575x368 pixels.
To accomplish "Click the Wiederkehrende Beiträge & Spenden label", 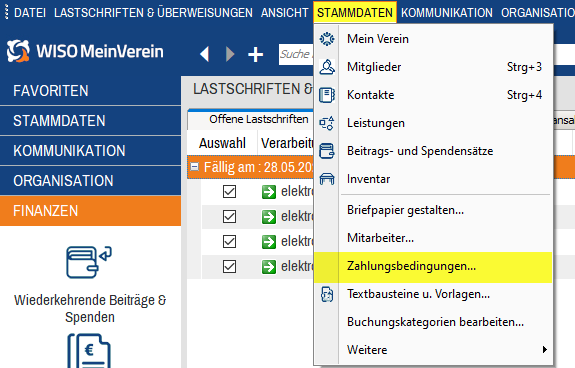I will 90,309.
